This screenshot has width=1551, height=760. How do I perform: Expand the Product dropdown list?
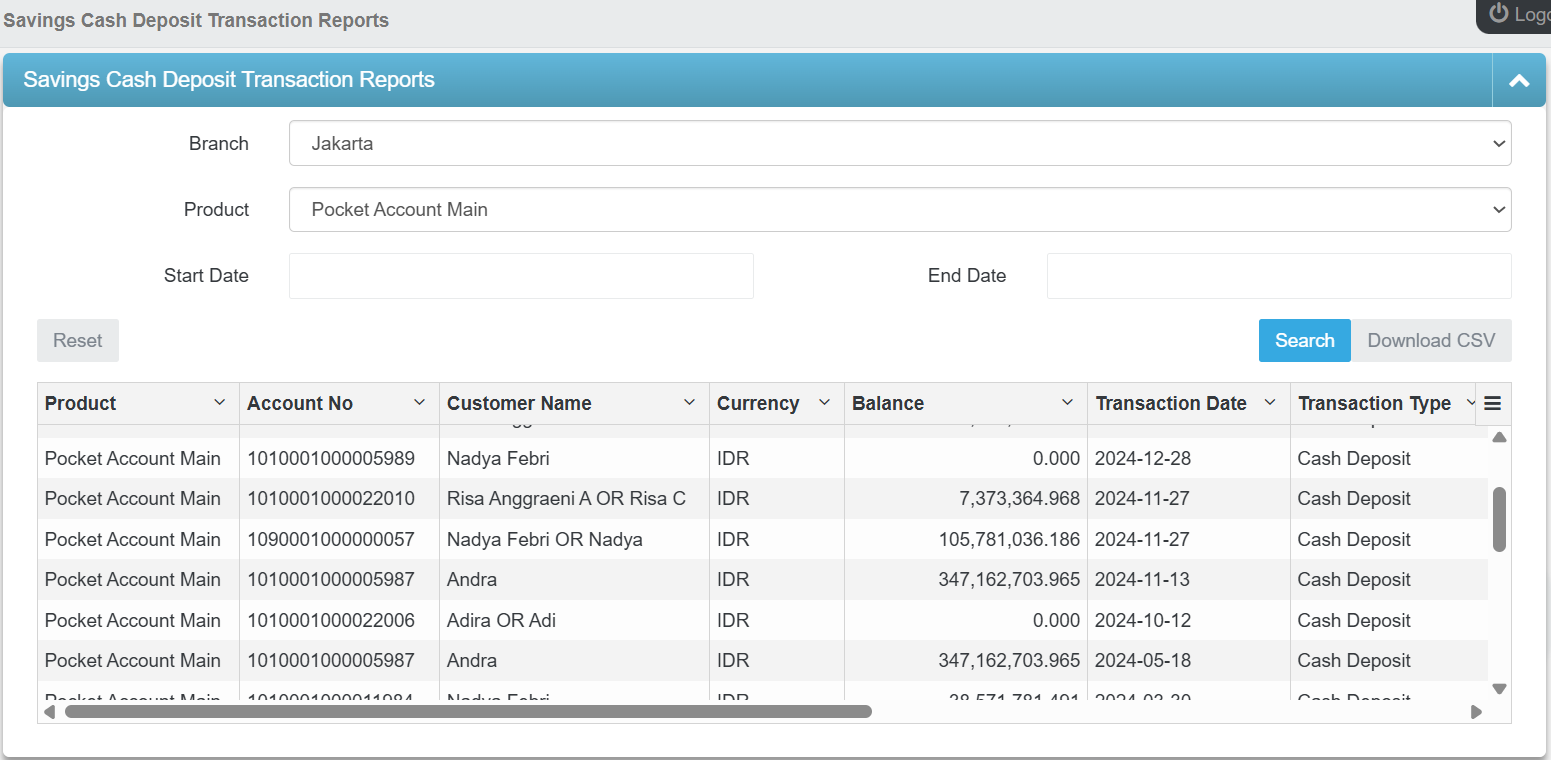(899, 210)
